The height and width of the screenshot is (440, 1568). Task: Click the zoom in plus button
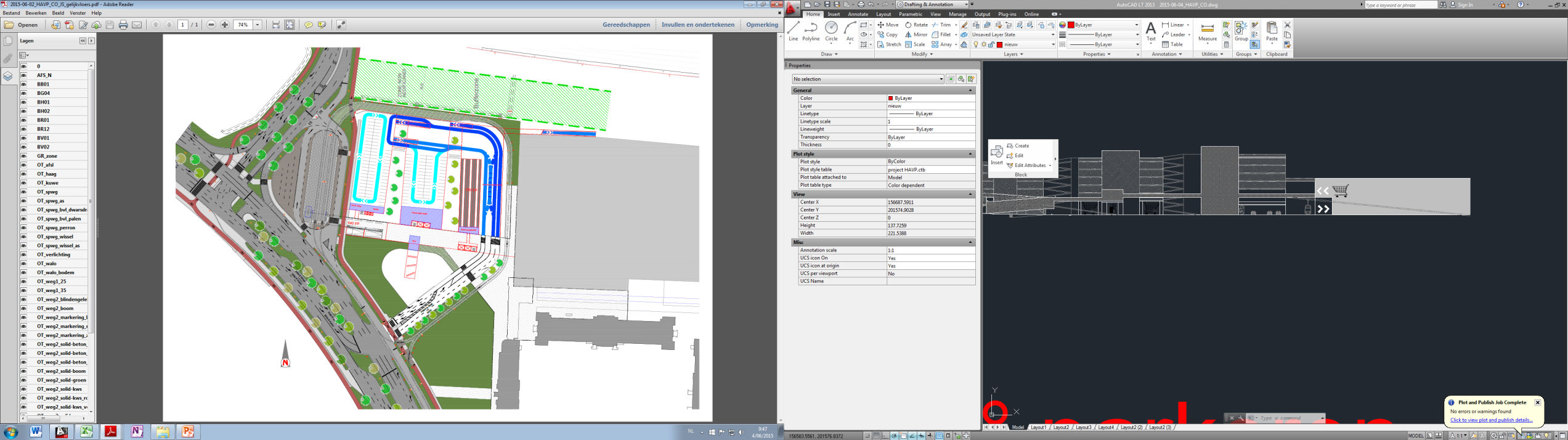click(x=225, y=25)
